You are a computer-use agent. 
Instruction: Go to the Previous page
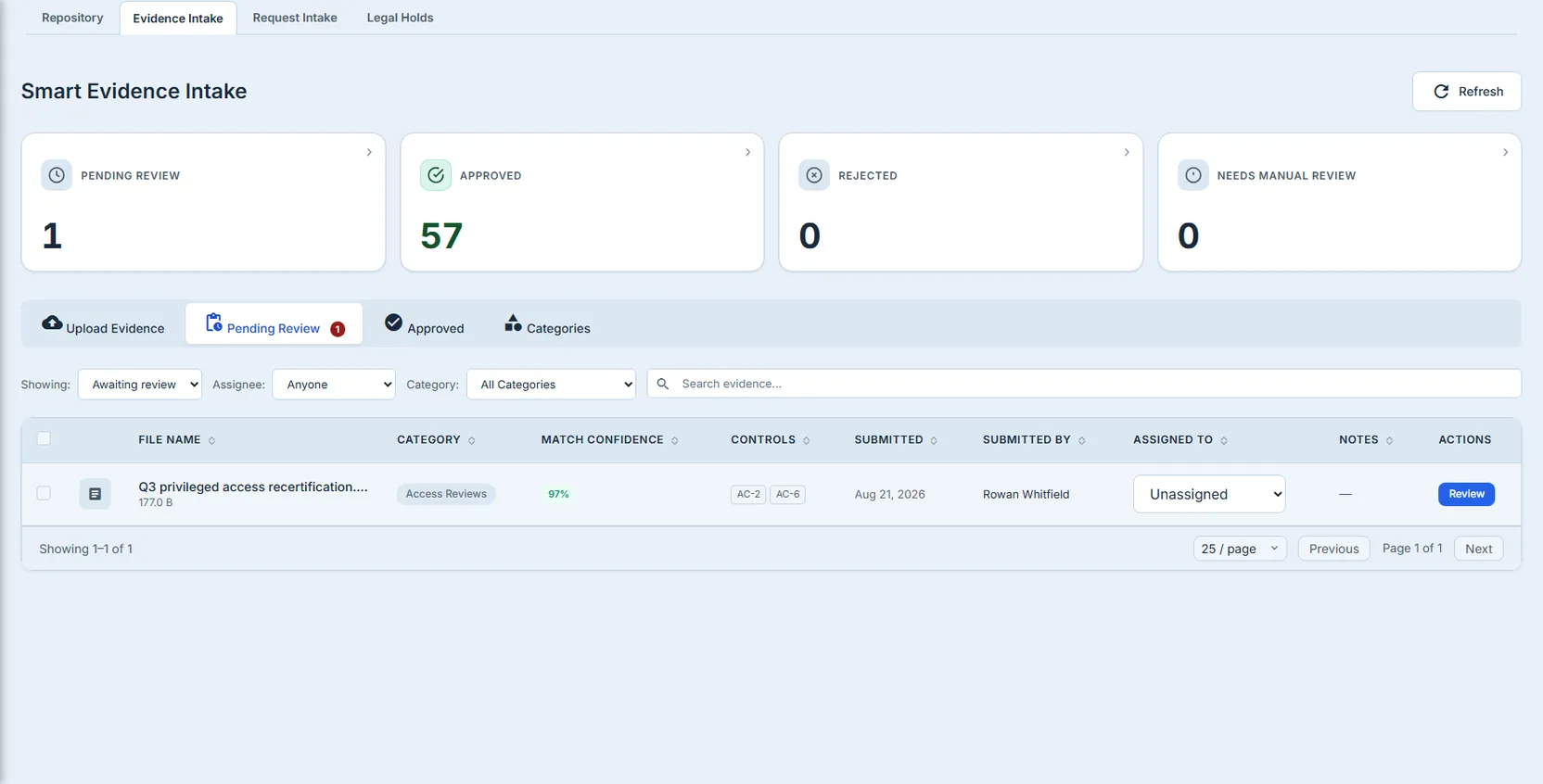(1333, 549)
